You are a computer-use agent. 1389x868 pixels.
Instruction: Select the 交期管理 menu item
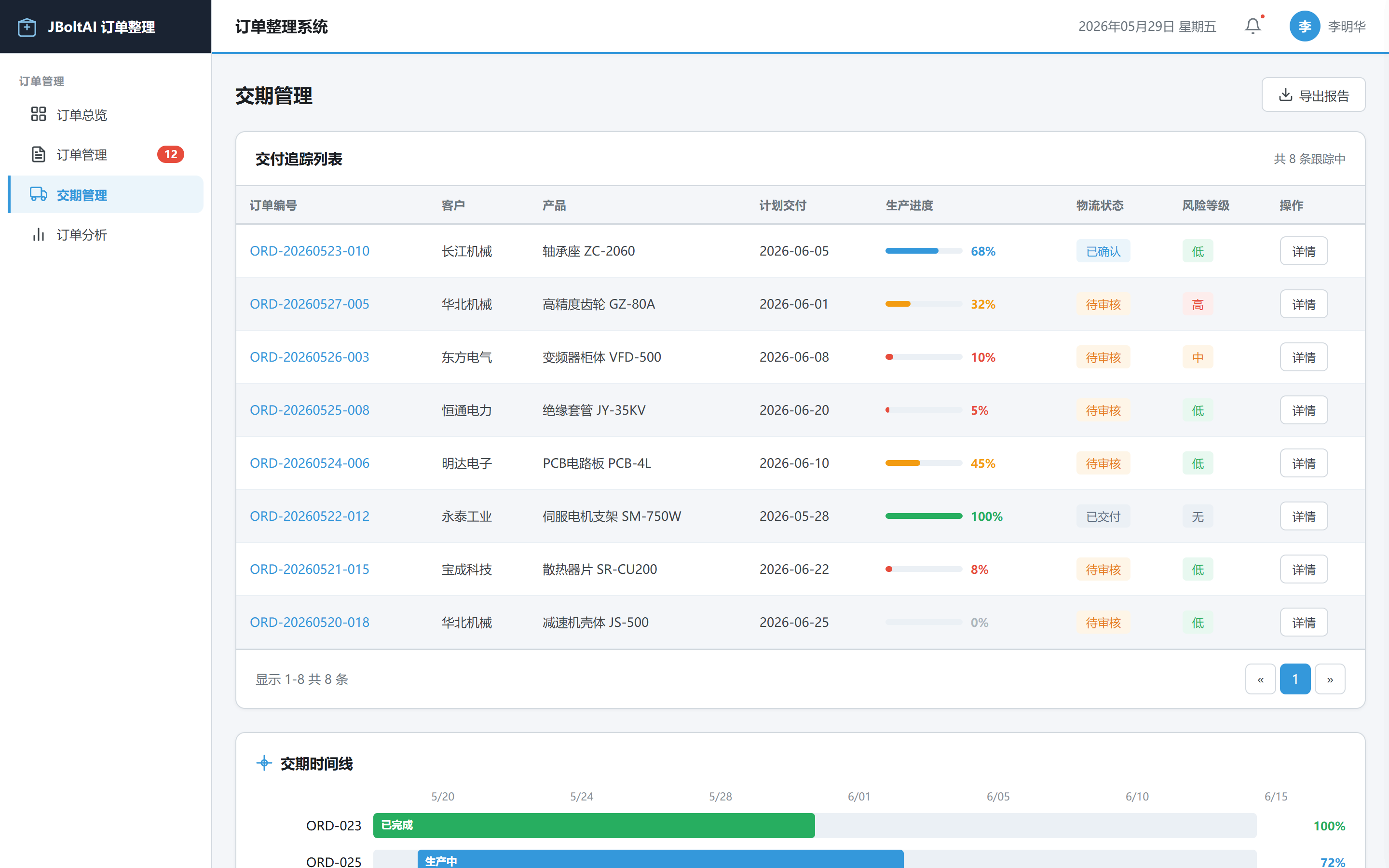coord(106,195)
